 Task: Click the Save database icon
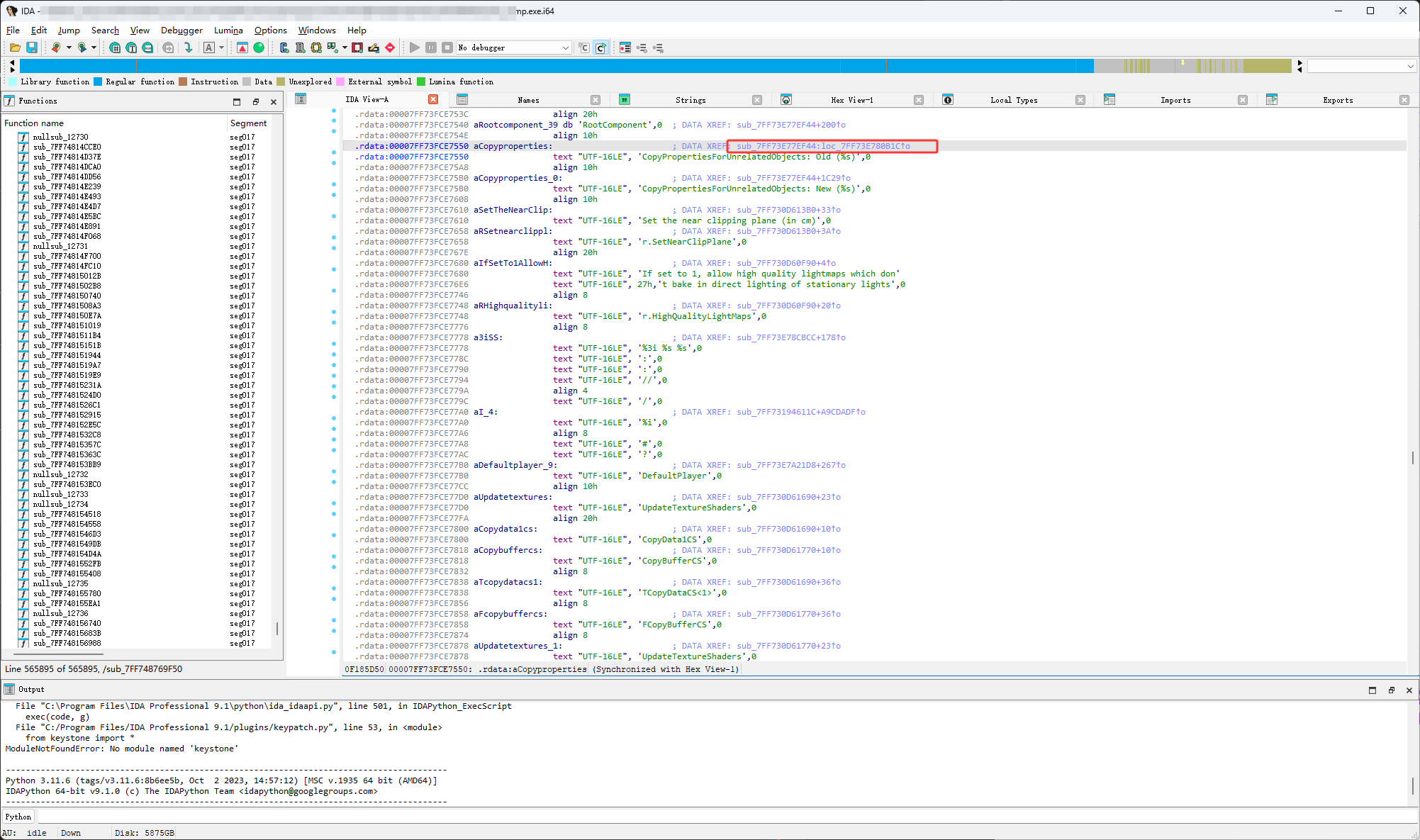click(32, 47)
